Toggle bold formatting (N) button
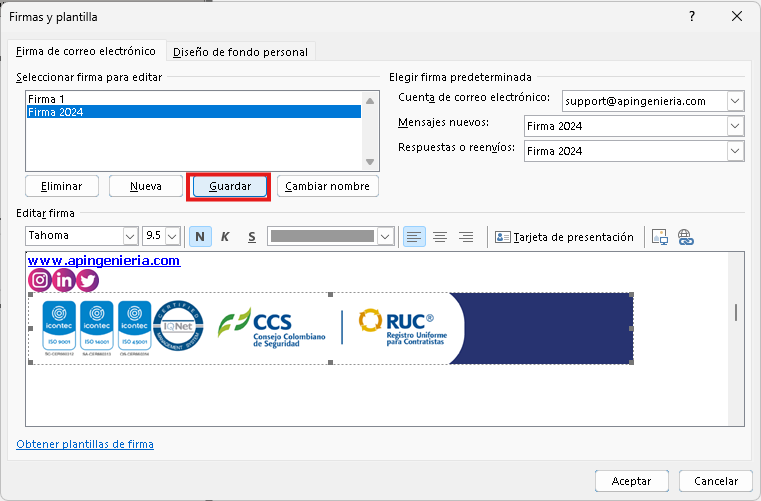 tap(200, 237)
